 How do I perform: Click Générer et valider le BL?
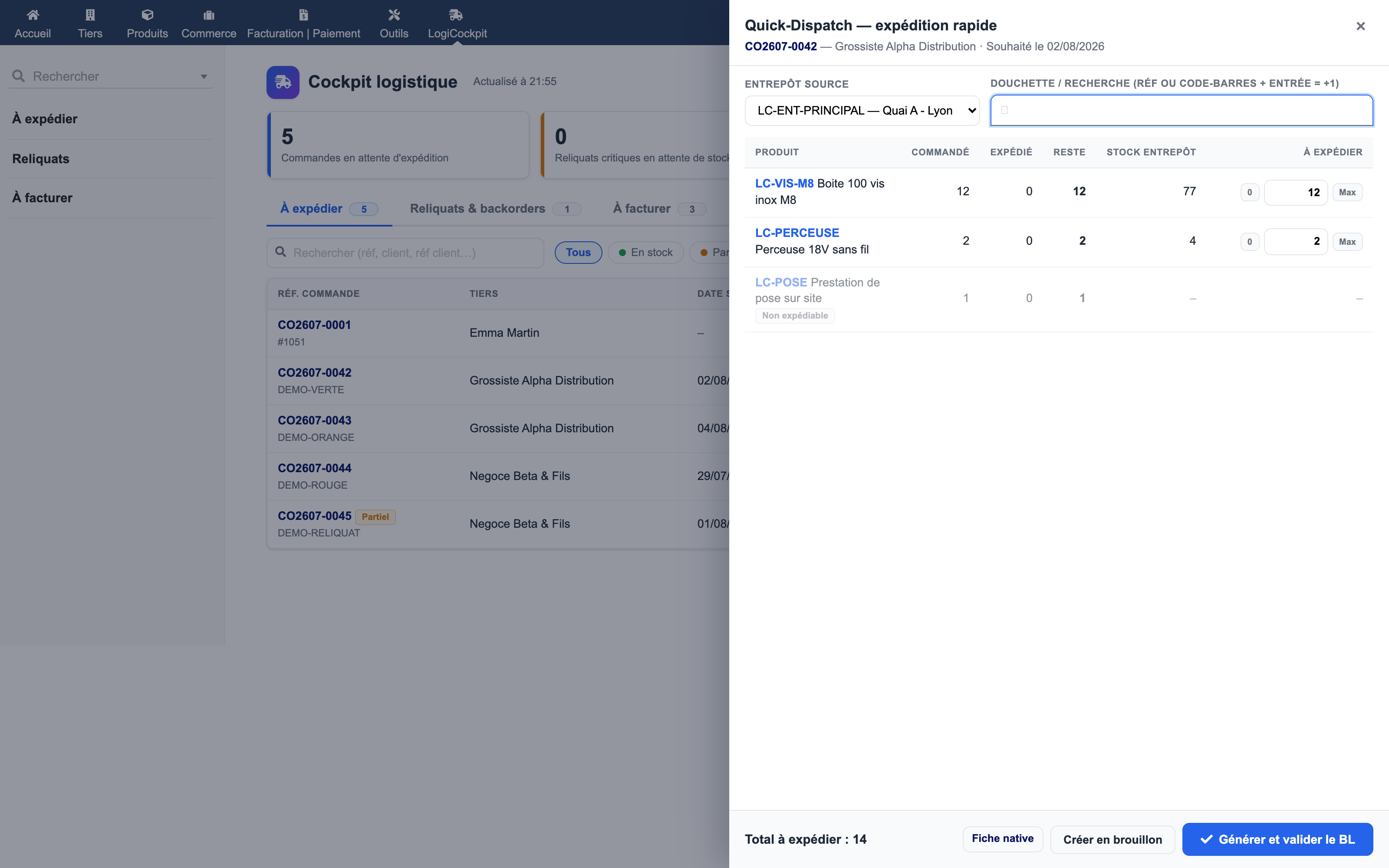click(1277, 839)
